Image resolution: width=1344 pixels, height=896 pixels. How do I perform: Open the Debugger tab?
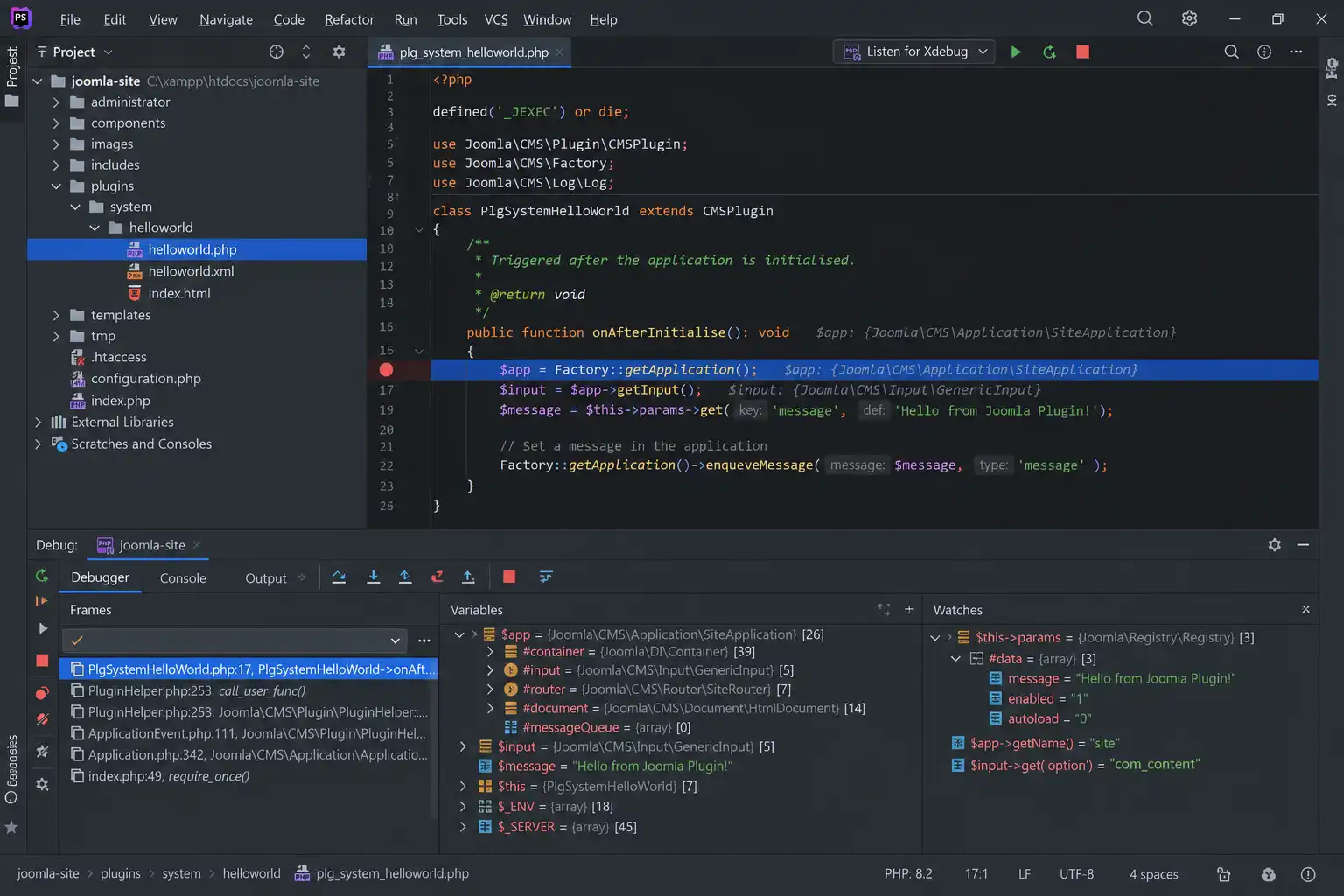tap(100, 577)
